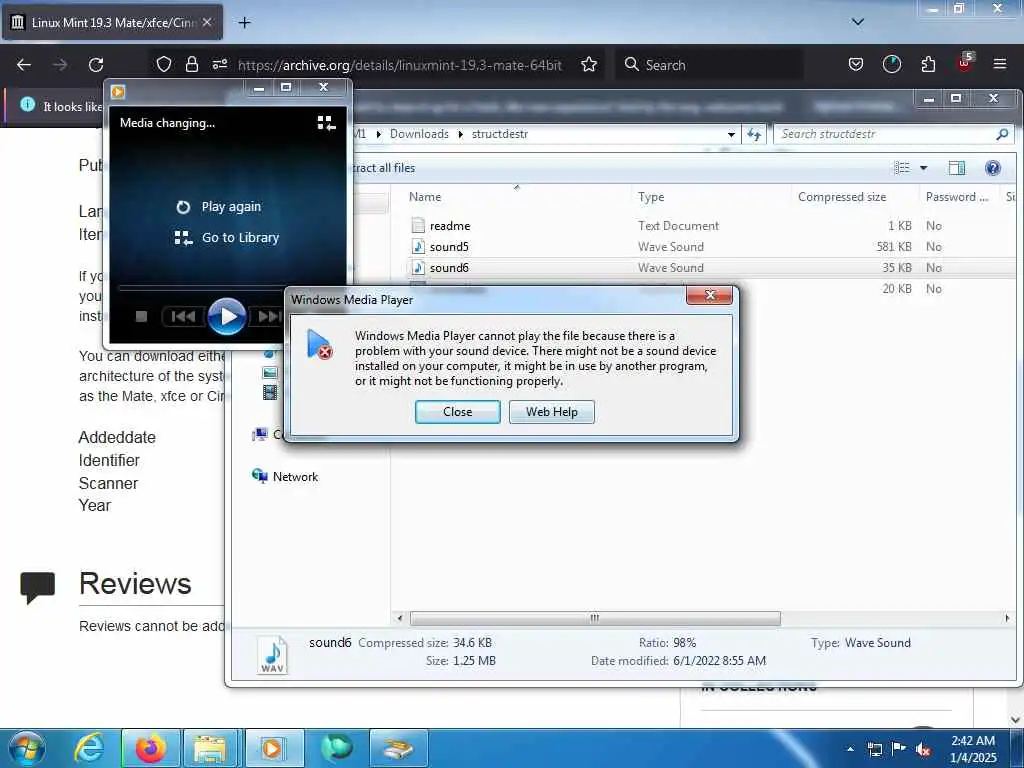Select the readme text document
The width and height of the screenshot is (1024, 768).
pos(450,226)
